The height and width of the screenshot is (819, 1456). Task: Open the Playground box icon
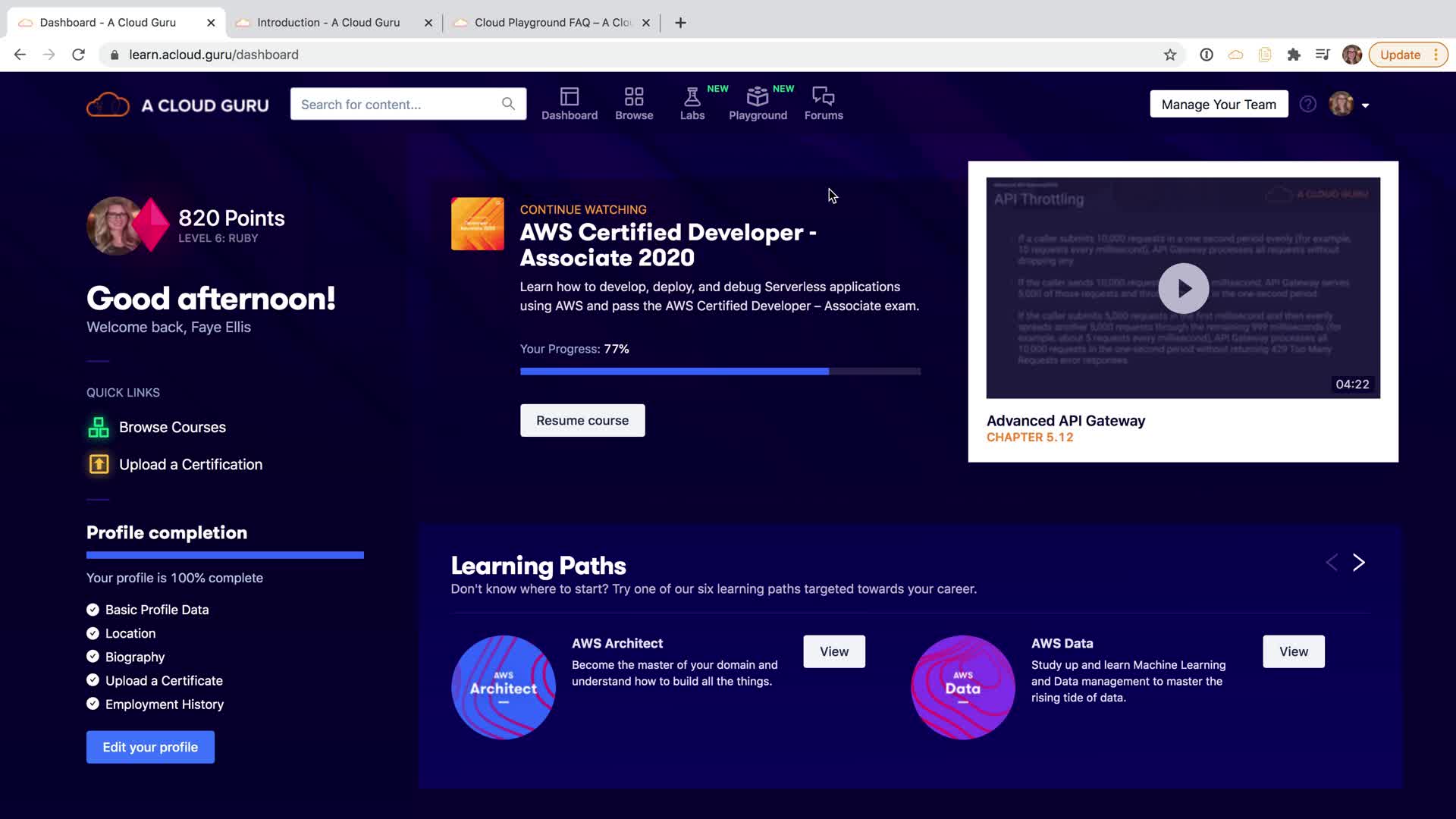(757, 97)
